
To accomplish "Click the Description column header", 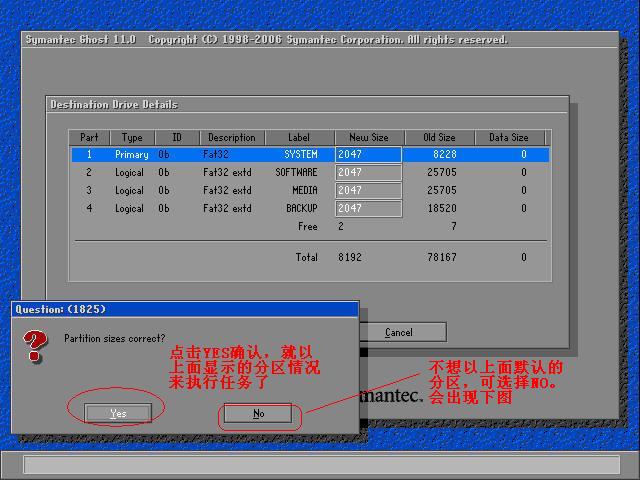I will click(x=231, y=138).
